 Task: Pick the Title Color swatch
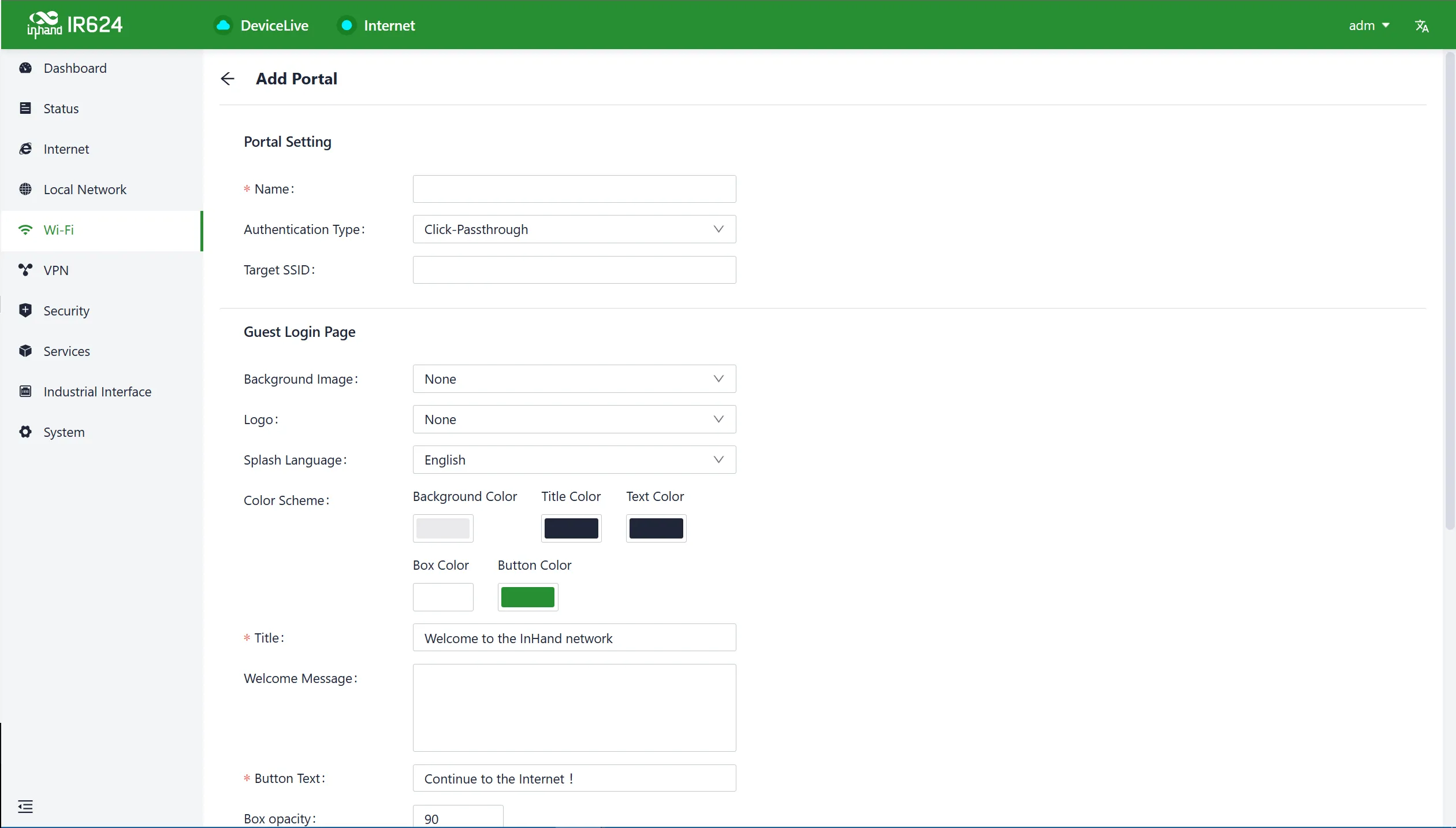tap(571, 529)
